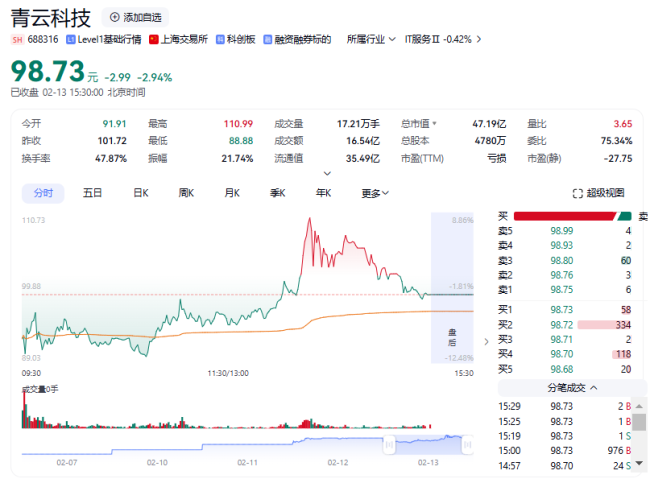
Task: Click the 02-07 date on timeline
Action: click(67, 463)
